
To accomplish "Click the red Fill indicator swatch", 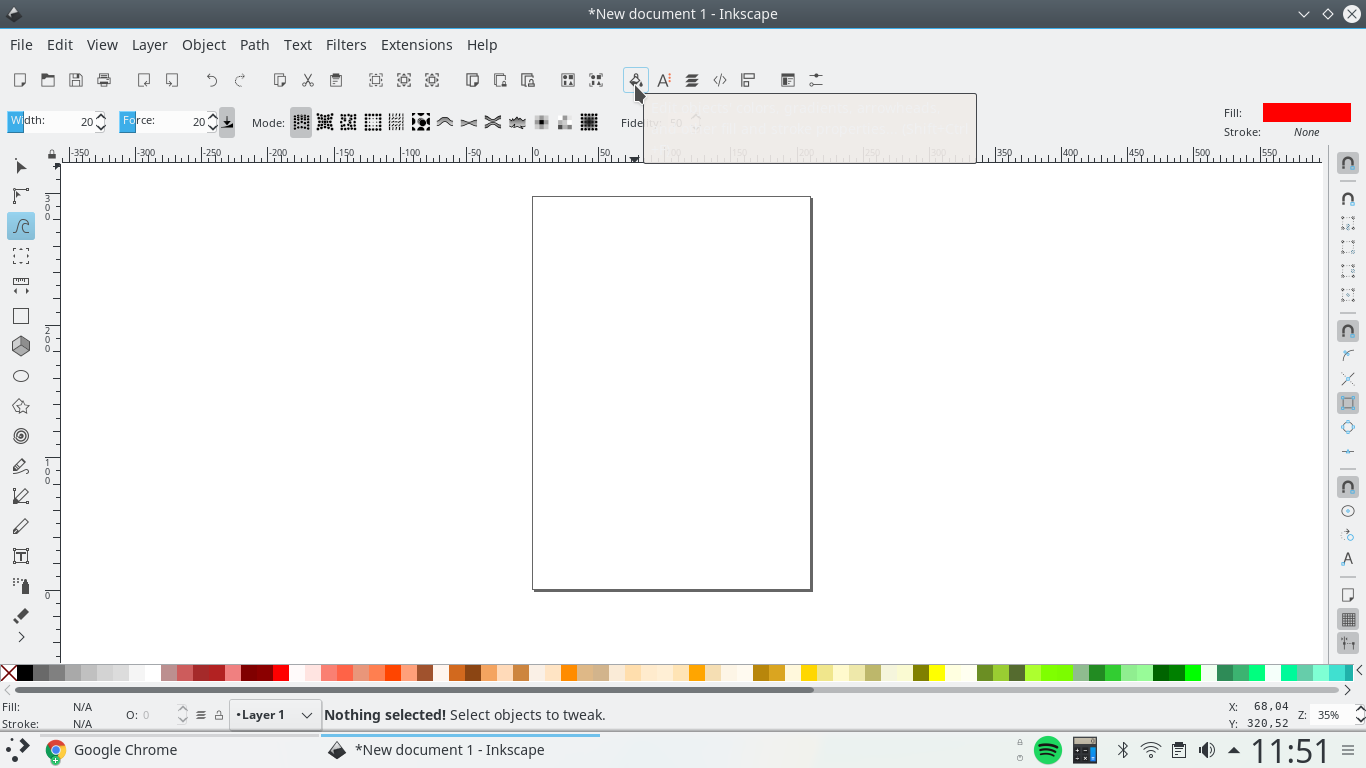I will [1306, 112].
